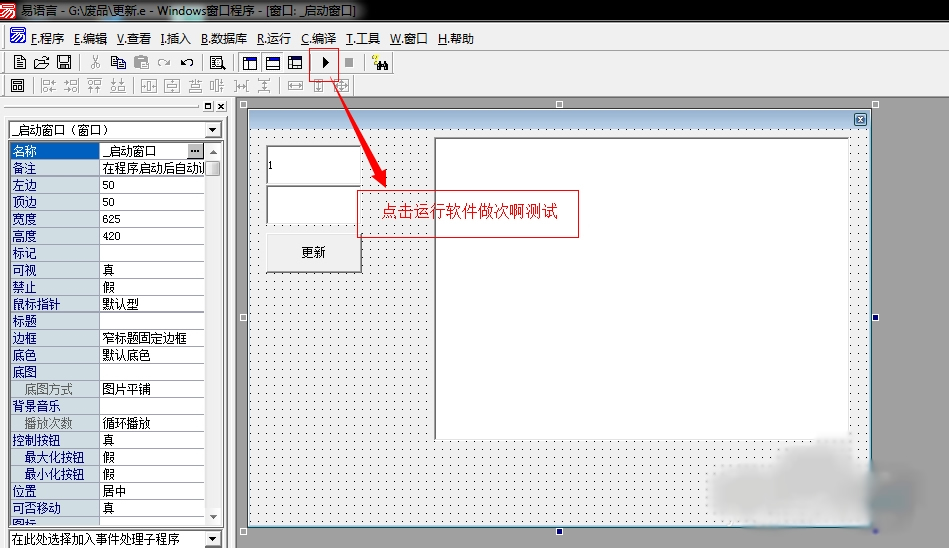
Task: Create a new file from the toolbar
Action: [x=19, y=62]
